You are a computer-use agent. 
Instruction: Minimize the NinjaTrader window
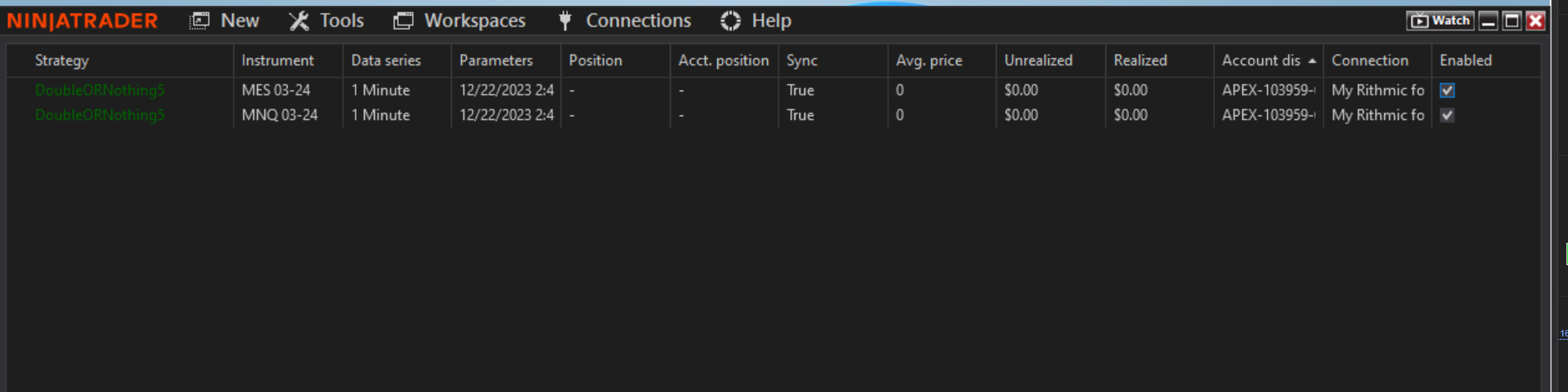(1488, 21)
